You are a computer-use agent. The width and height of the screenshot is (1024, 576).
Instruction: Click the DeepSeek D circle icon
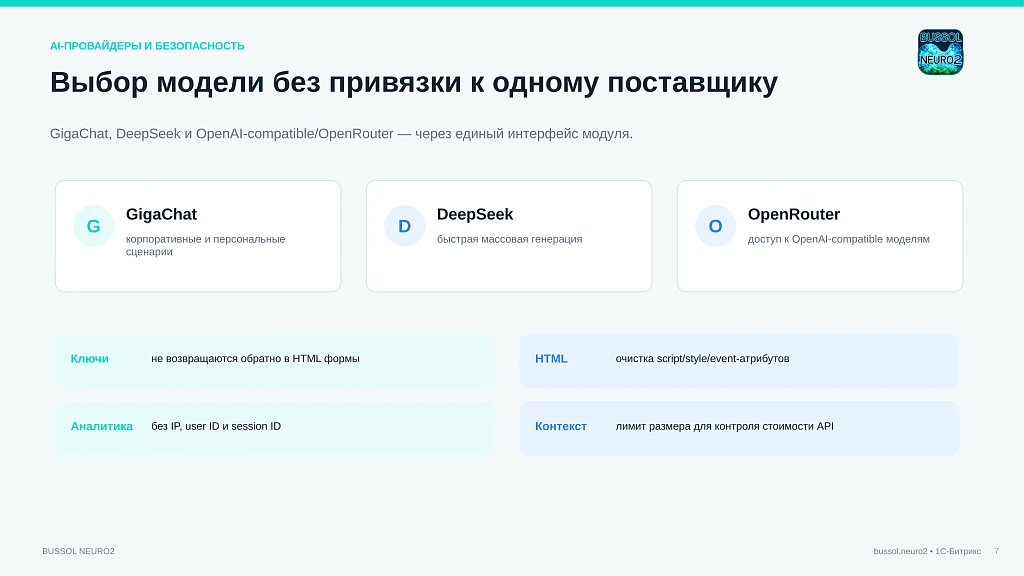pyautogui.click(x=404, y=226)
